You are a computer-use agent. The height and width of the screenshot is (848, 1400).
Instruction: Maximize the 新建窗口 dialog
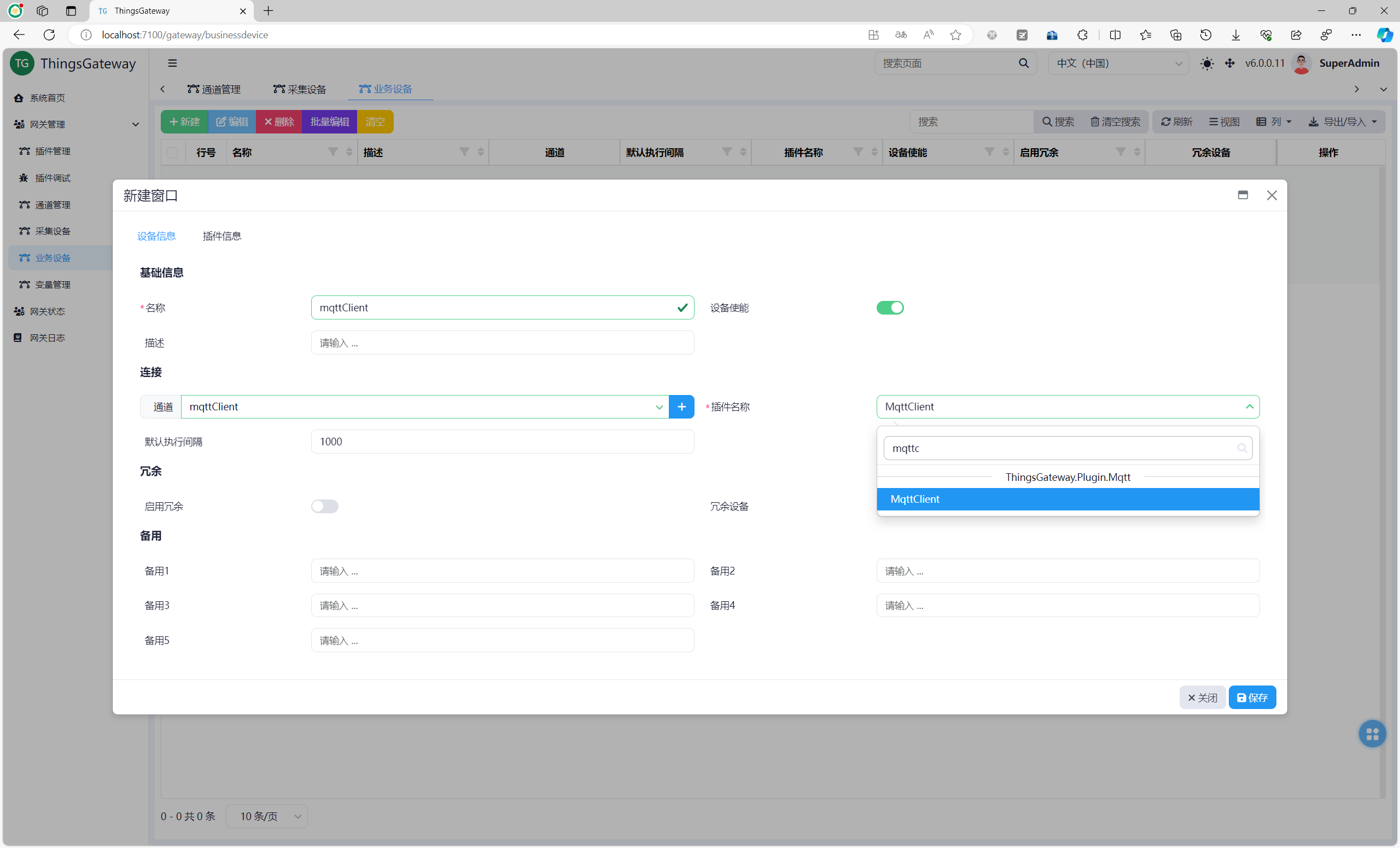click(1242, 195)
